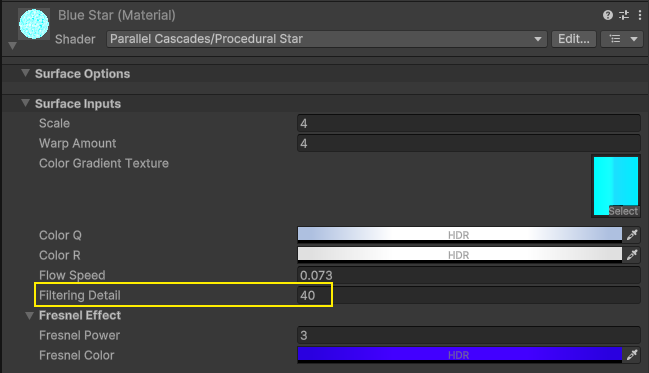The image size is (649, 373).
Task: Use the eyedropper for Color Q
Action: point(632,234)
